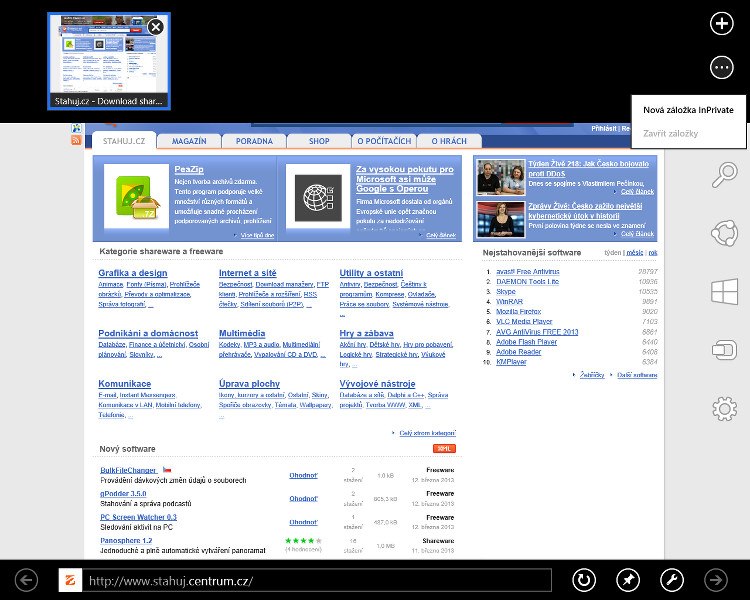This screenshot has height=600, width=750.
Task: Open DAEMON Tools Lite link
Action: (528, 281)
